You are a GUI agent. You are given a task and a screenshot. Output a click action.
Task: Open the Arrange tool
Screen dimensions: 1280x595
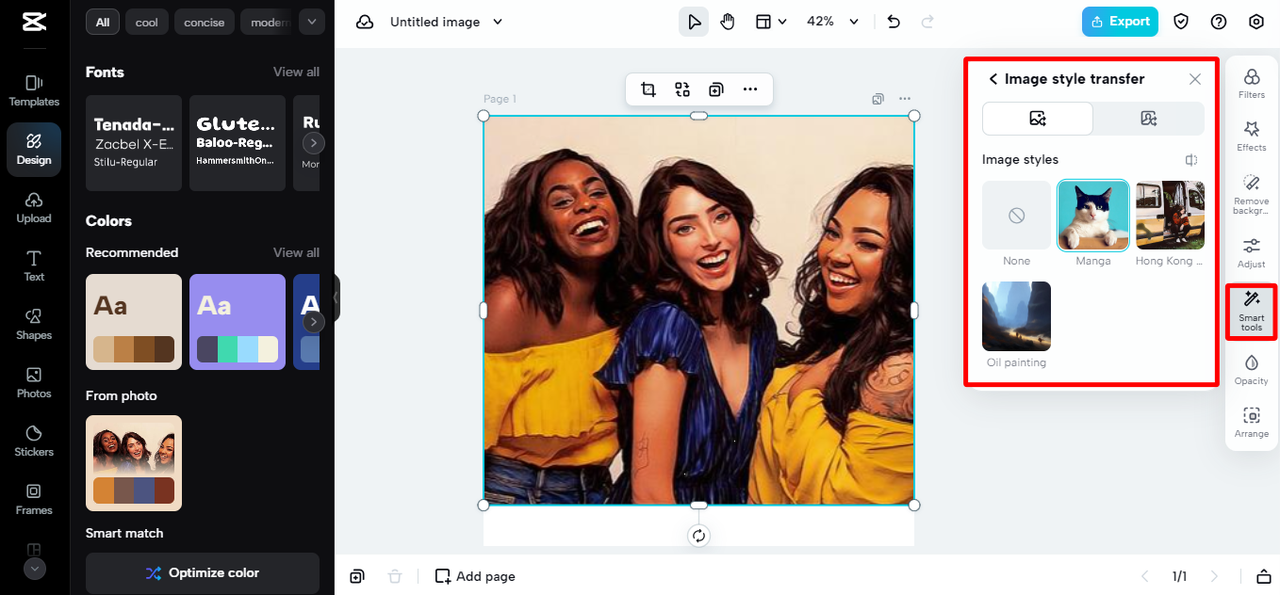[1251, 422]
